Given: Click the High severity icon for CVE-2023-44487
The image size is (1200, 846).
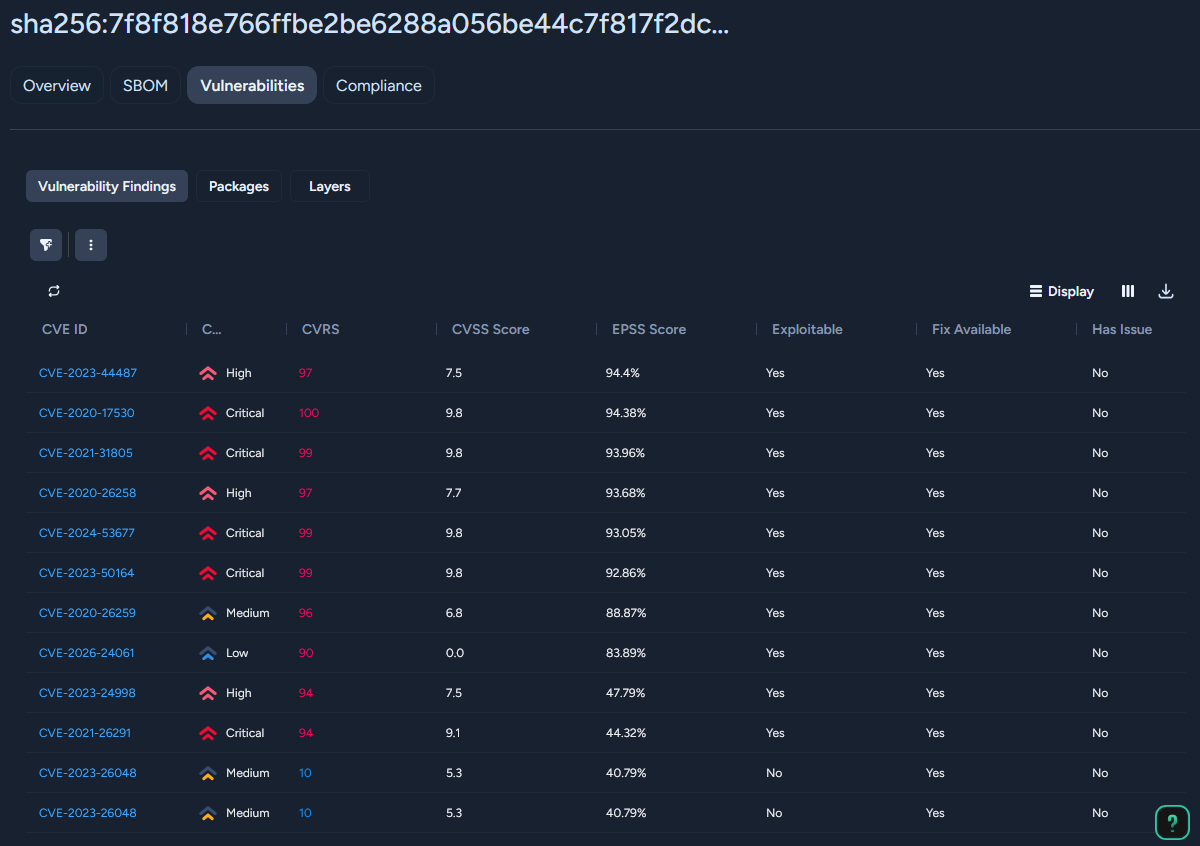Looking at the screenshot, I should [208, 373].
